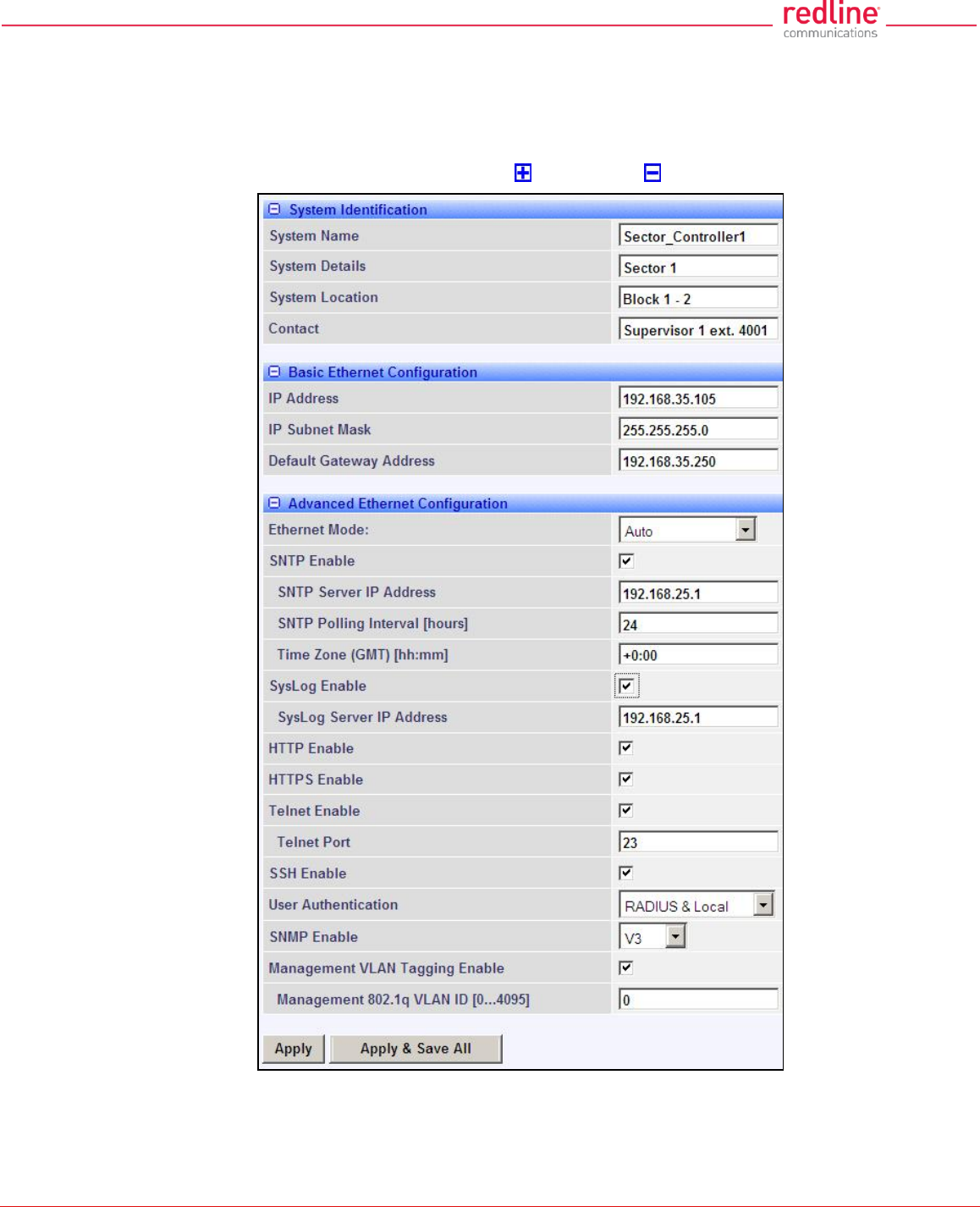This screenshot has height=1207, width=980.
Task: Click the SNTP Polling Interval field
Action: [x=698, y=624]
